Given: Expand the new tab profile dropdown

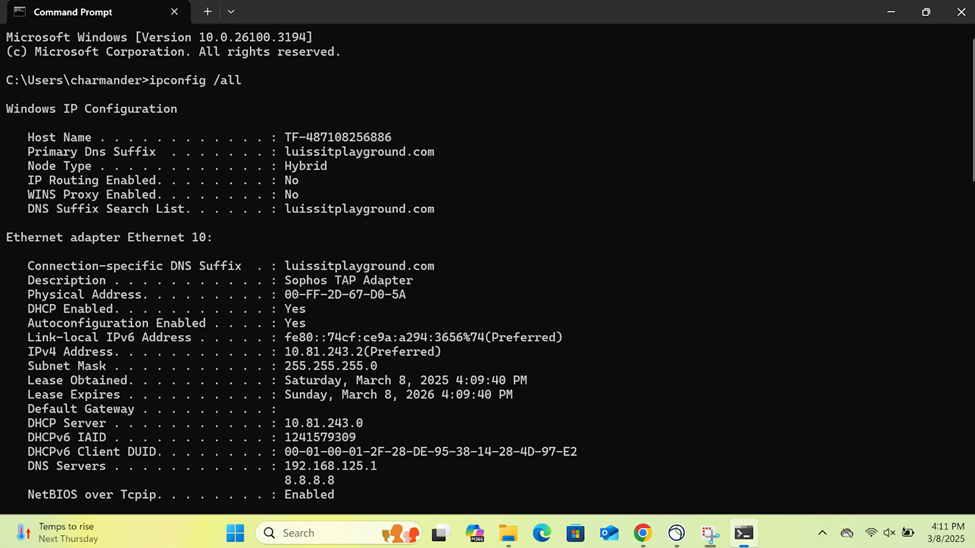Looking at the screenshot, I should click(x=231, y=12).
